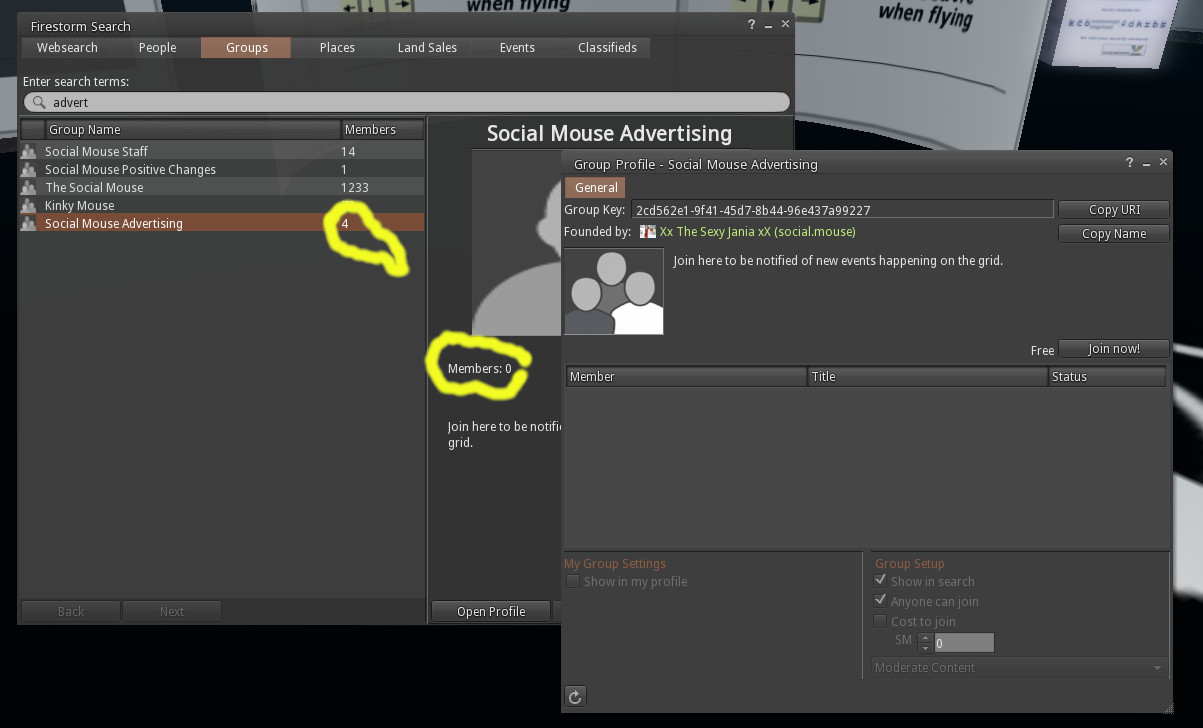The width and height of the screenshot is (1203, 728).
Task: Select the Social Mouse Positive Changes row
Action: tap(222, 169)
